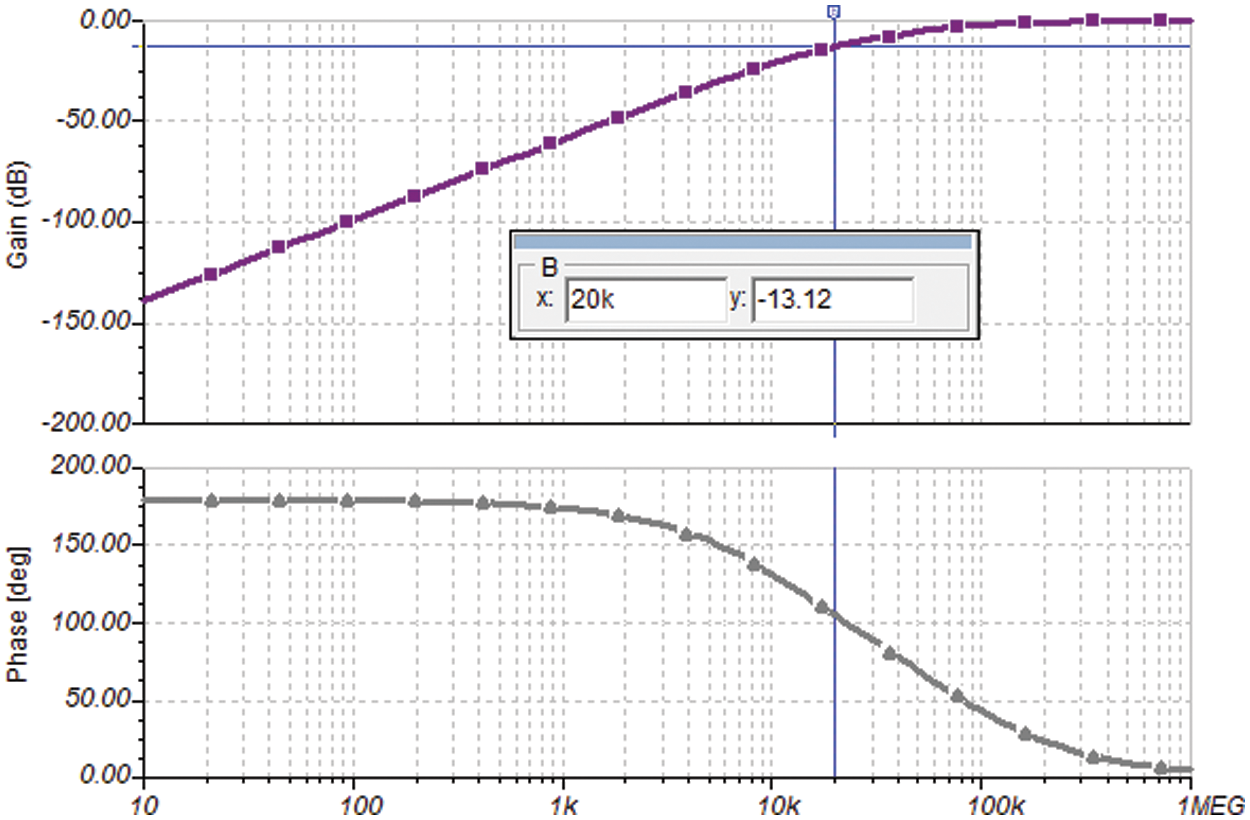The width and height of the screenshot is (1250, 820).
Task: Click the -200.00 gain axis tick label
Action: (x=86, y=423)
